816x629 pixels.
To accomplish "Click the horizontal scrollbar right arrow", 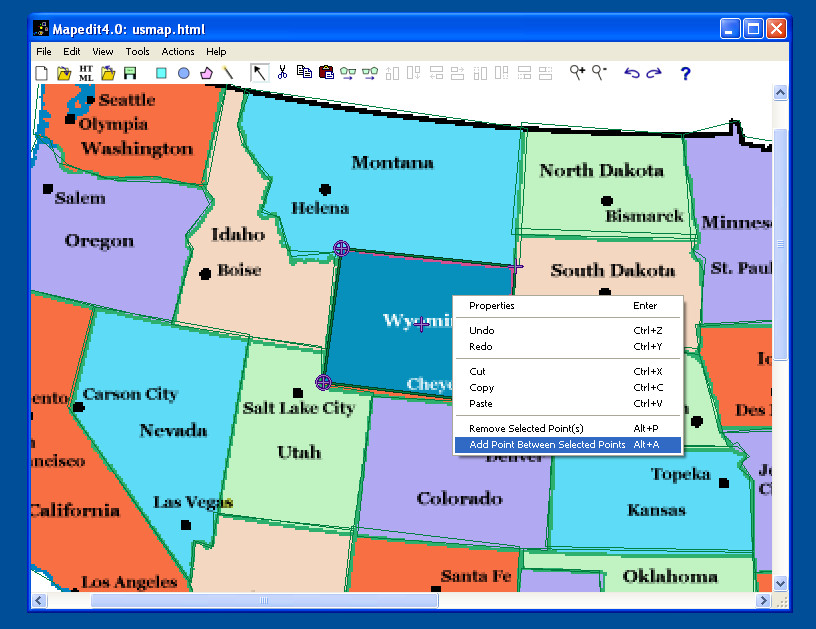I will 763,600.
